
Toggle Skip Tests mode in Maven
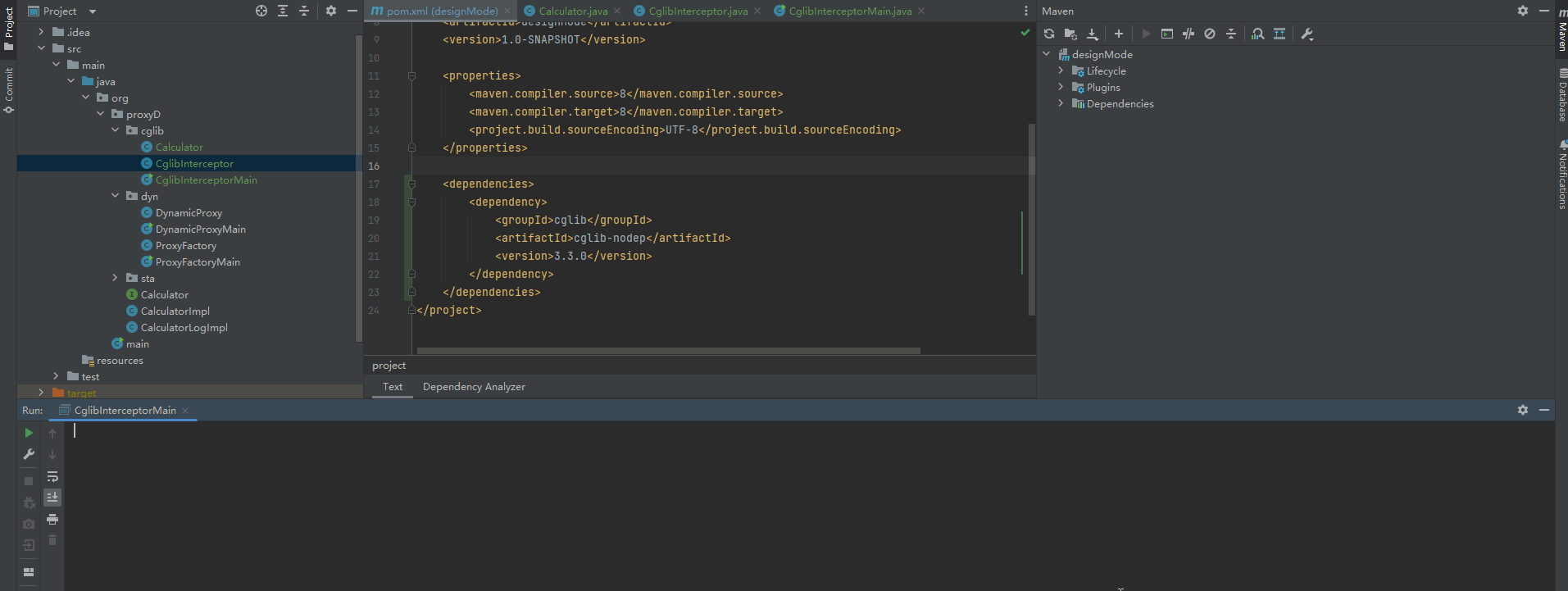point(1210,34)
